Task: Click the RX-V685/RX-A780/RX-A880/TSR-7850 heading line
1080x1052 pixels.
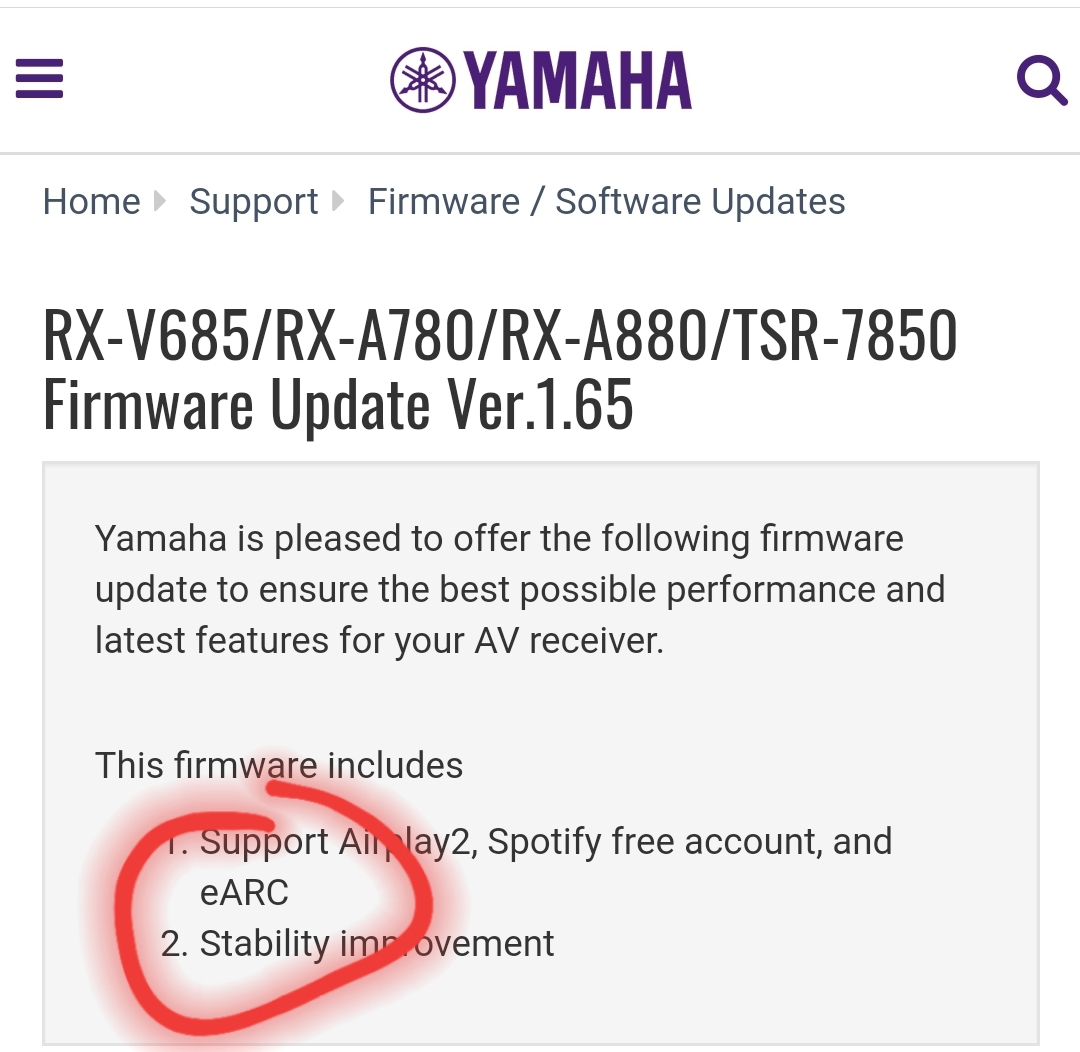Action: (500, 336)
